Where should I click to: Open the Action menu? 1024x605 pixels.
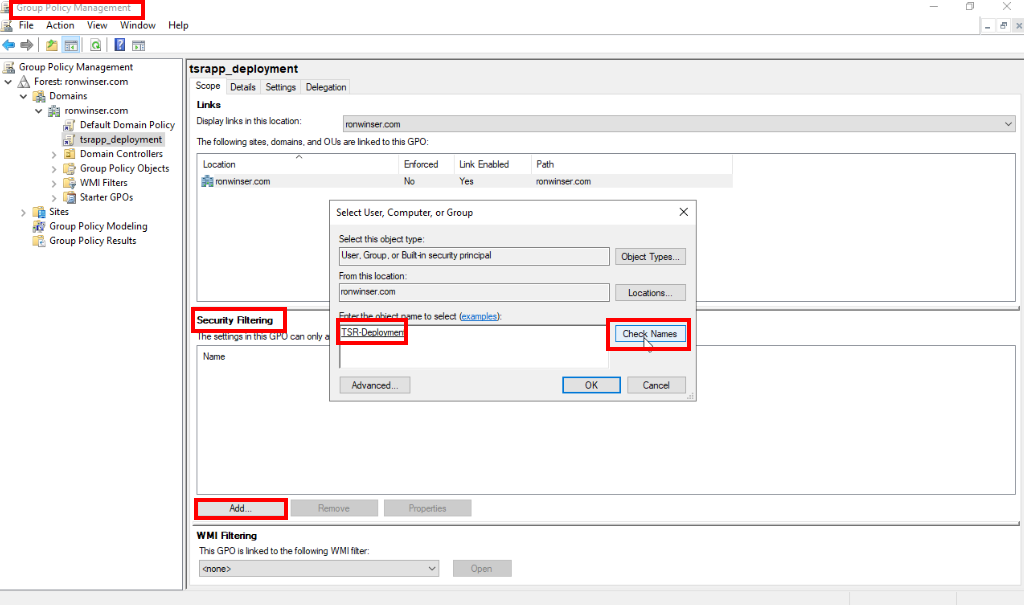60,25
